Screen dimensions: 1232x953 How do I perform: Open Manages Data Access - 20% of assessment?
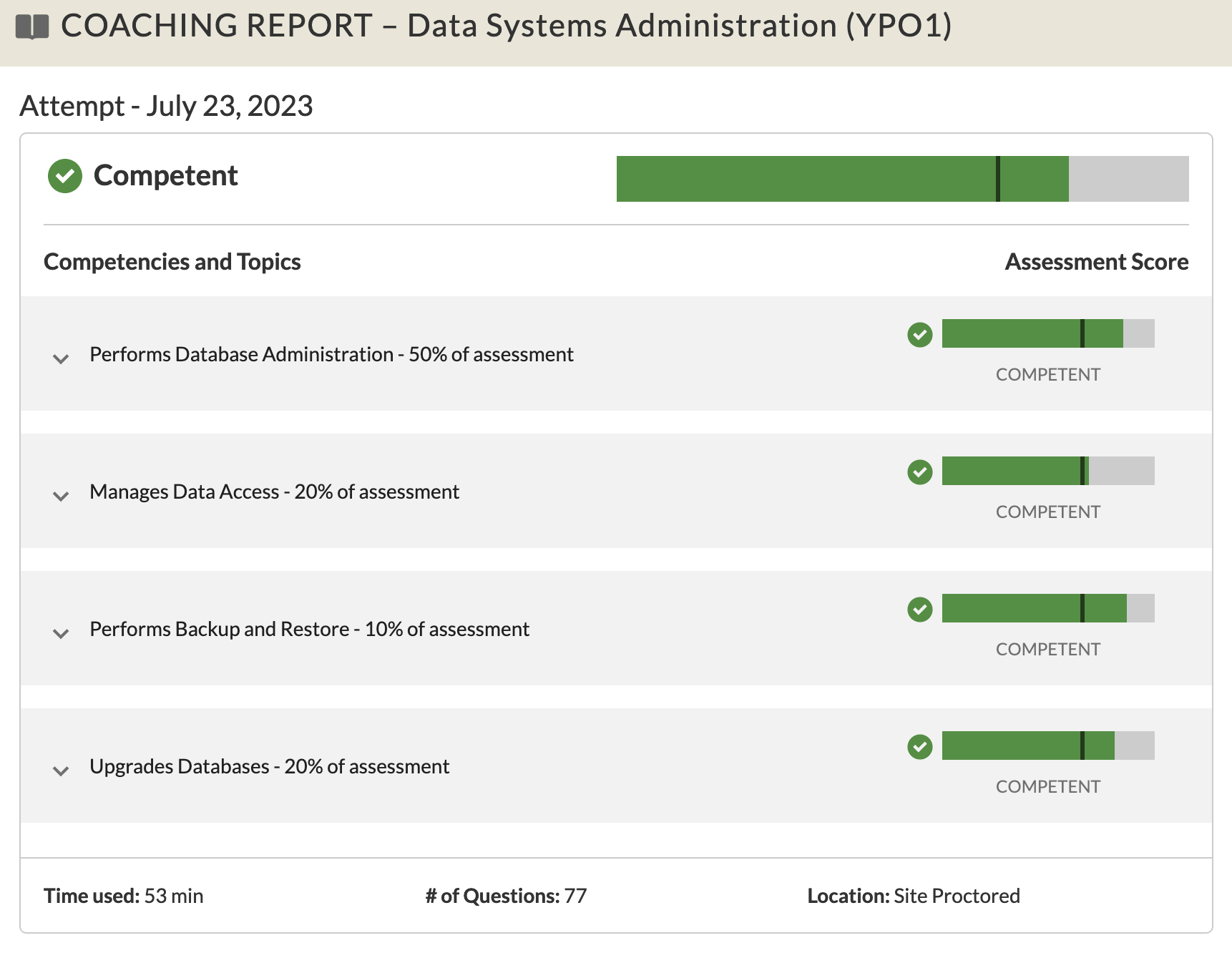[x=274, y=492]
